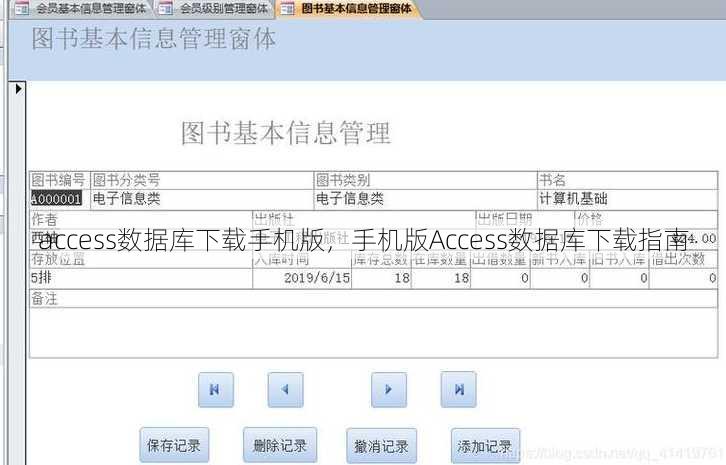
Task: Click the 价格 label
Action: (x=590, y=219)
